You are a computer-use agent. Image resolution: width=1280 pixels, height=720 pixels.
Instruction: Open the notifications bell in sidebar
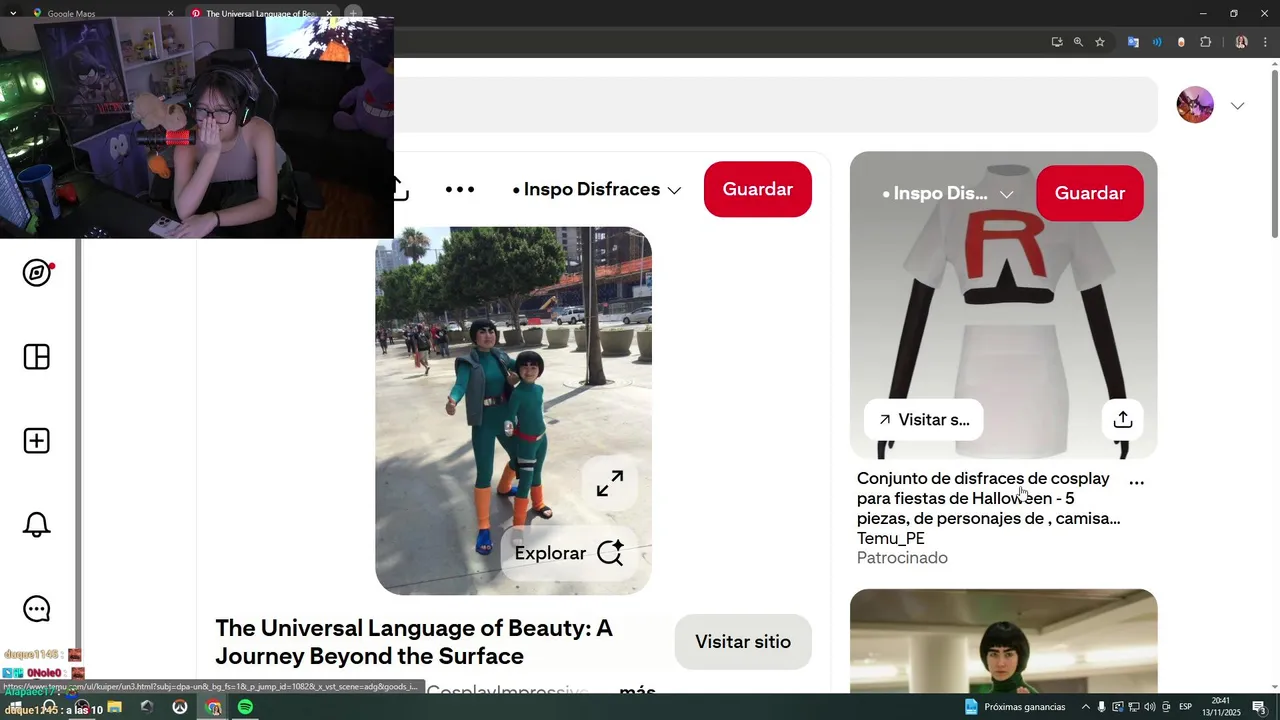(37, 525)
